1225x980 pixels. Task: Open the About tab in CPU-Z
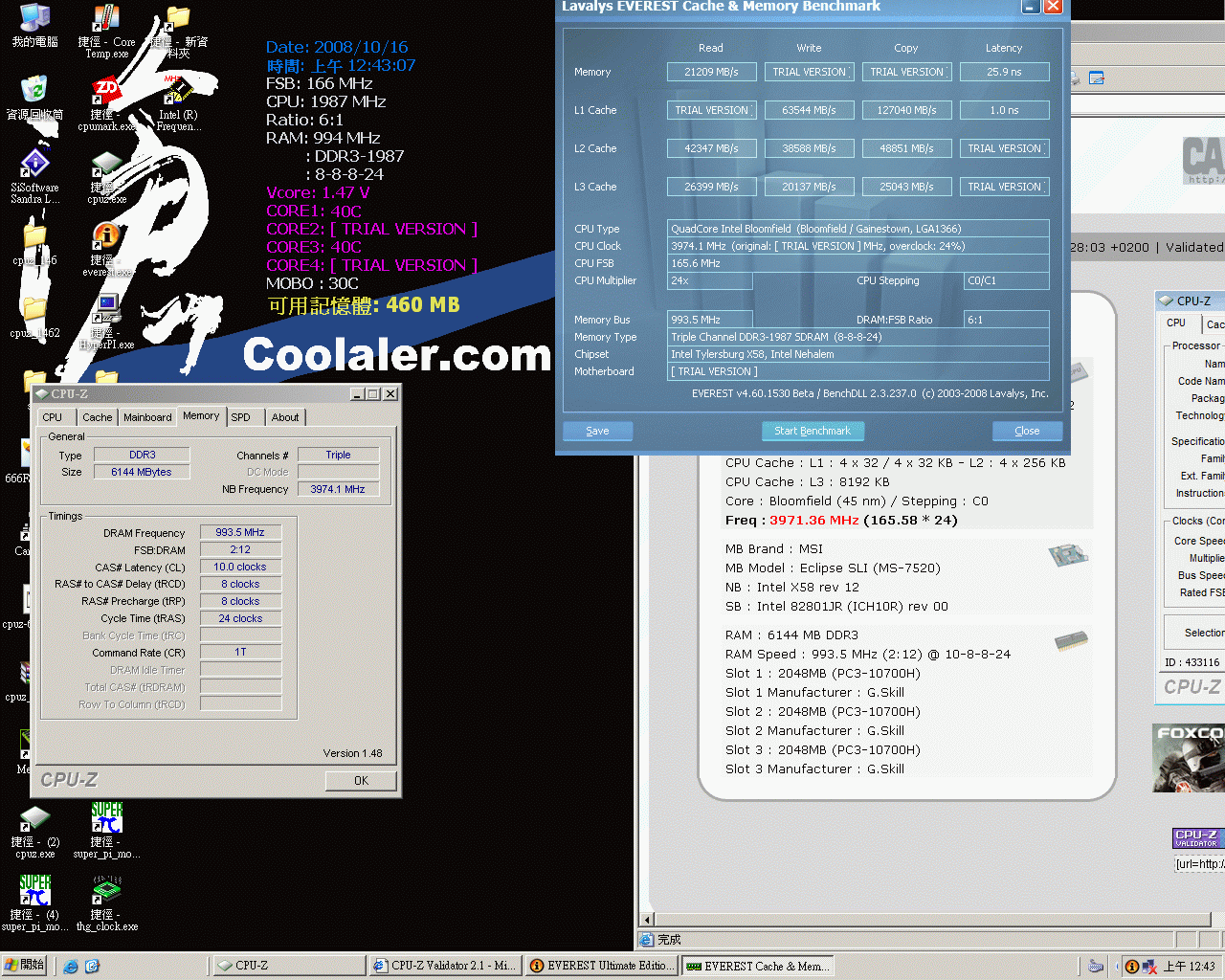point(285,417)
